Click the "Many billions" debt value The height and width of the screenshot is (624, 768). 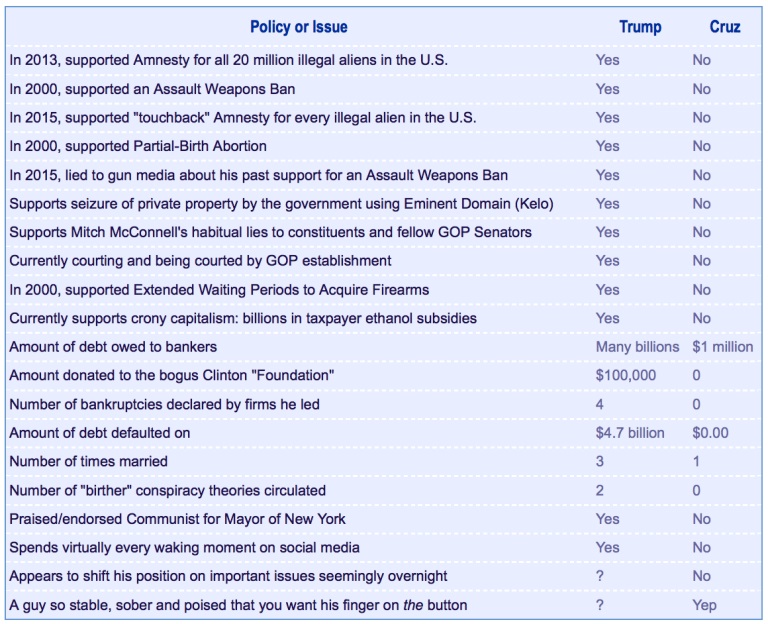click(637, 347)
